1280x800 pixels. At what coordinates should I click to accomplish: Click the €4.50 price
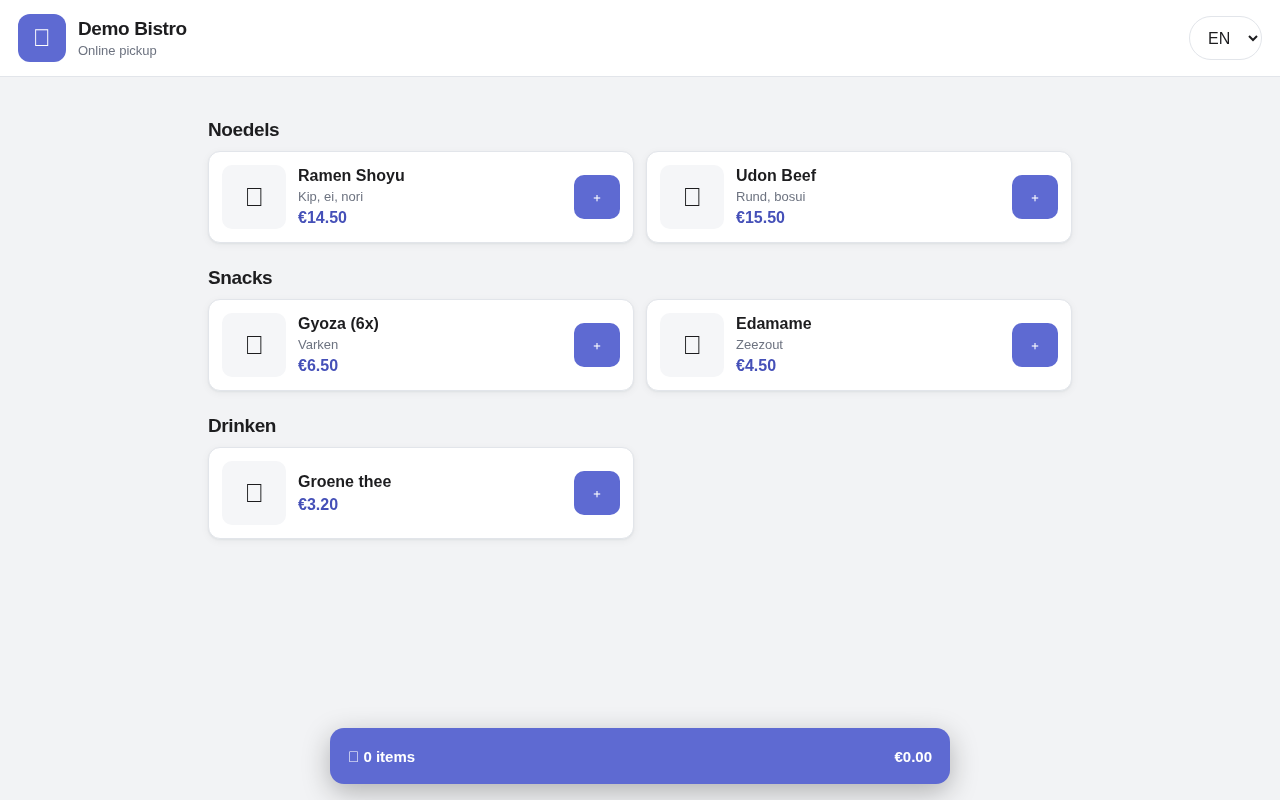point(756,366)
